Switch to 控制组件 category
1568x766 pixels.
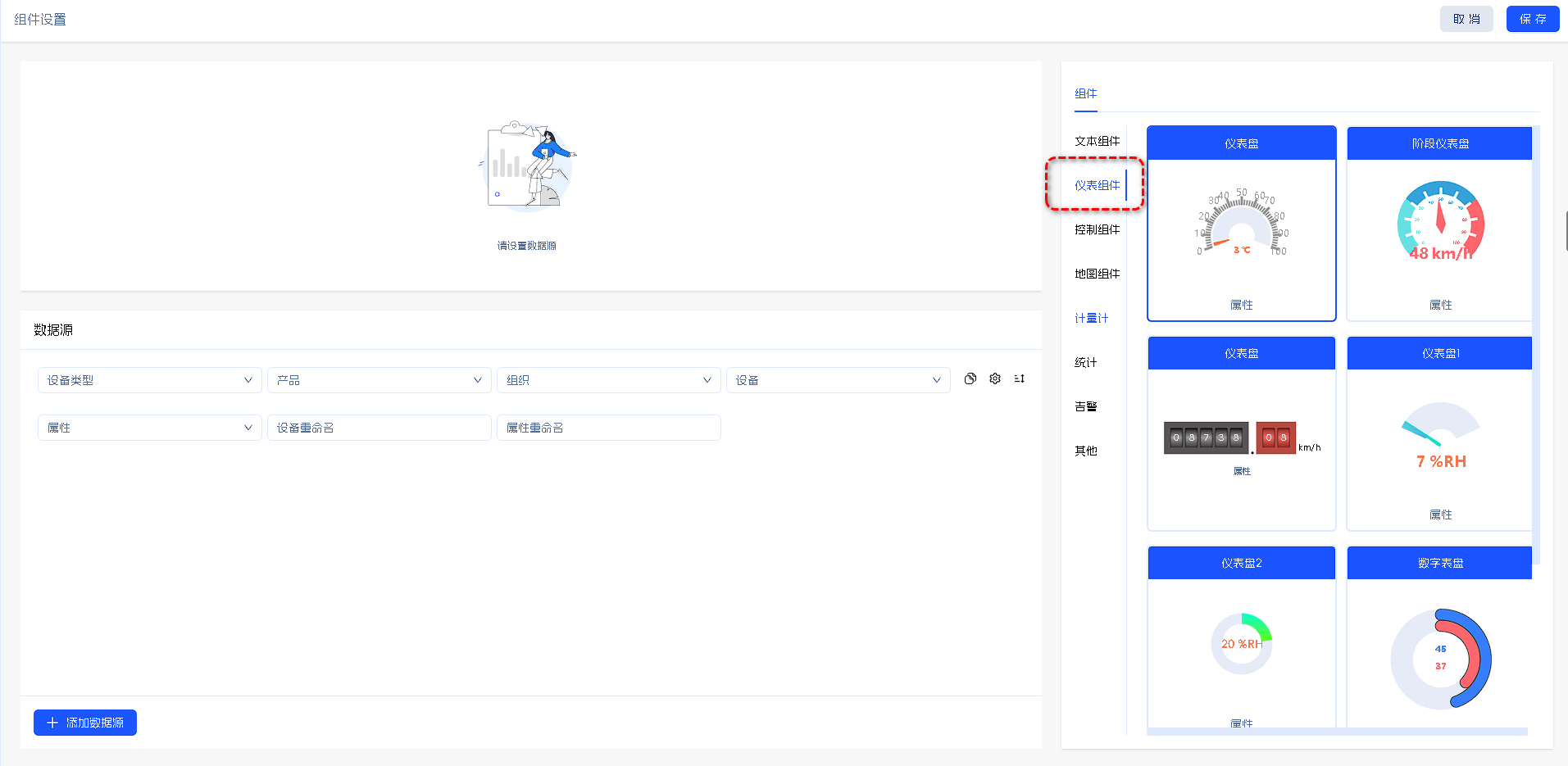click(1097, 229)
